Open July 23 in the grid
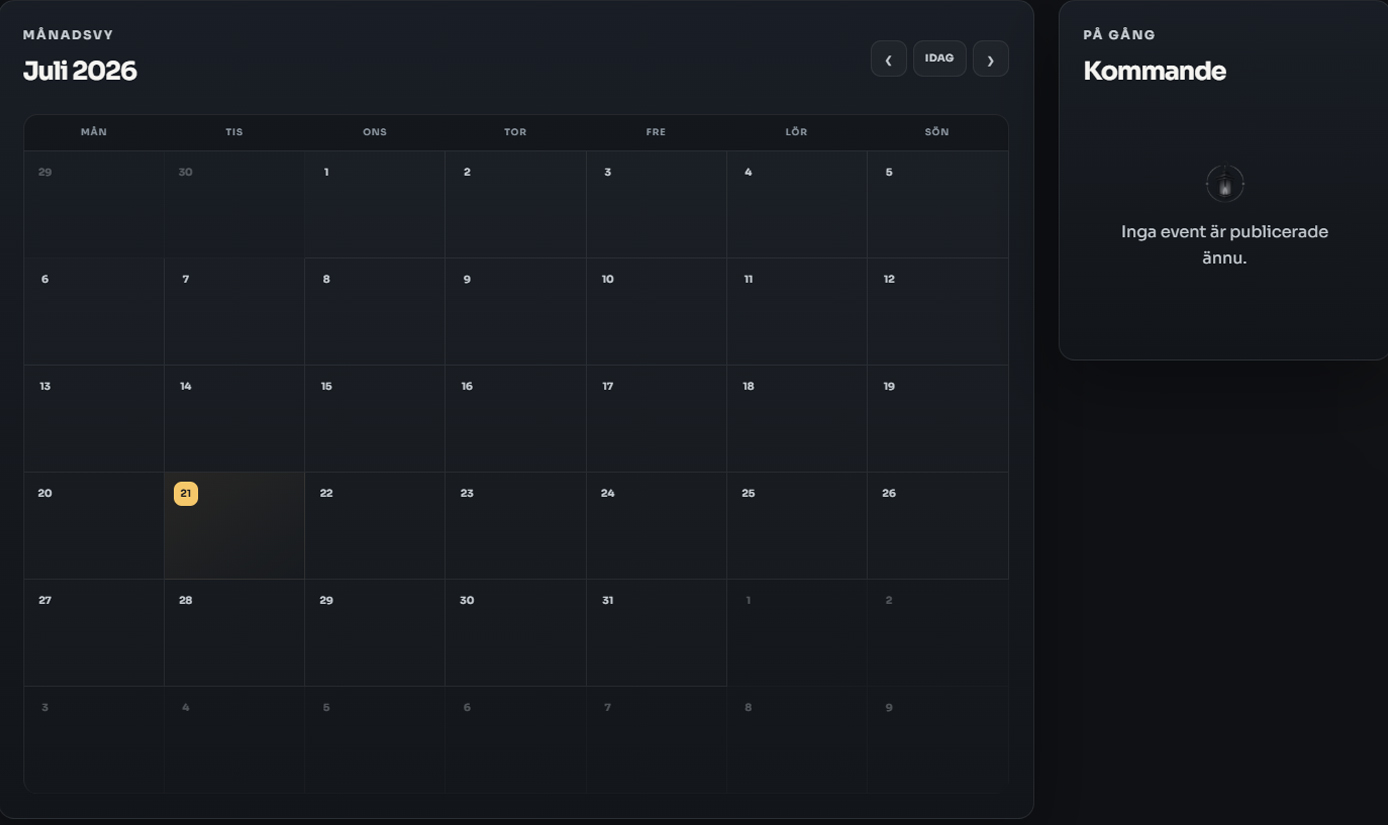The width and height of the screenshot is (1388, 825). coord(515,525)
